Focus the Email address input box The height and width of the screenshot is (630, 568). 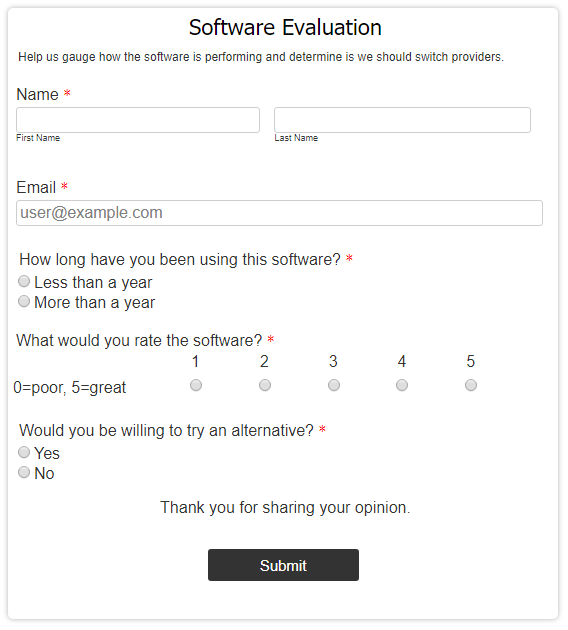pyautogui.click(x=279, y=213)
